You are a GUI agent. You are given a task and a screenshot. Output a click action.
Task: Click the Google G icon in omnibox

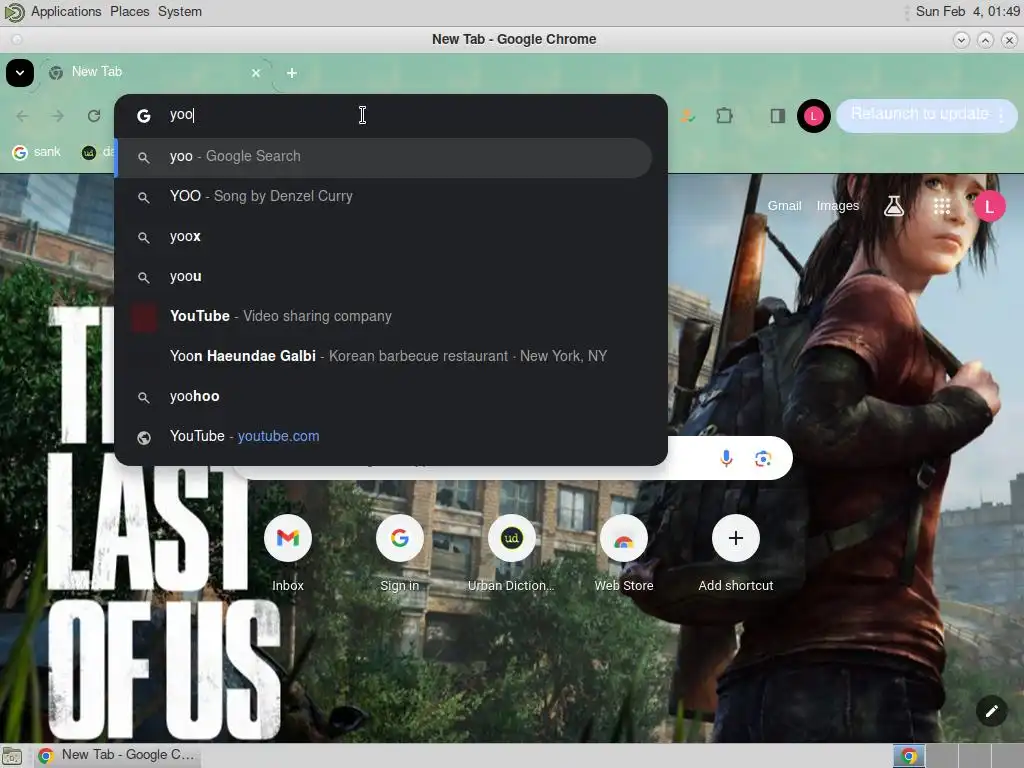coord(144,116)
